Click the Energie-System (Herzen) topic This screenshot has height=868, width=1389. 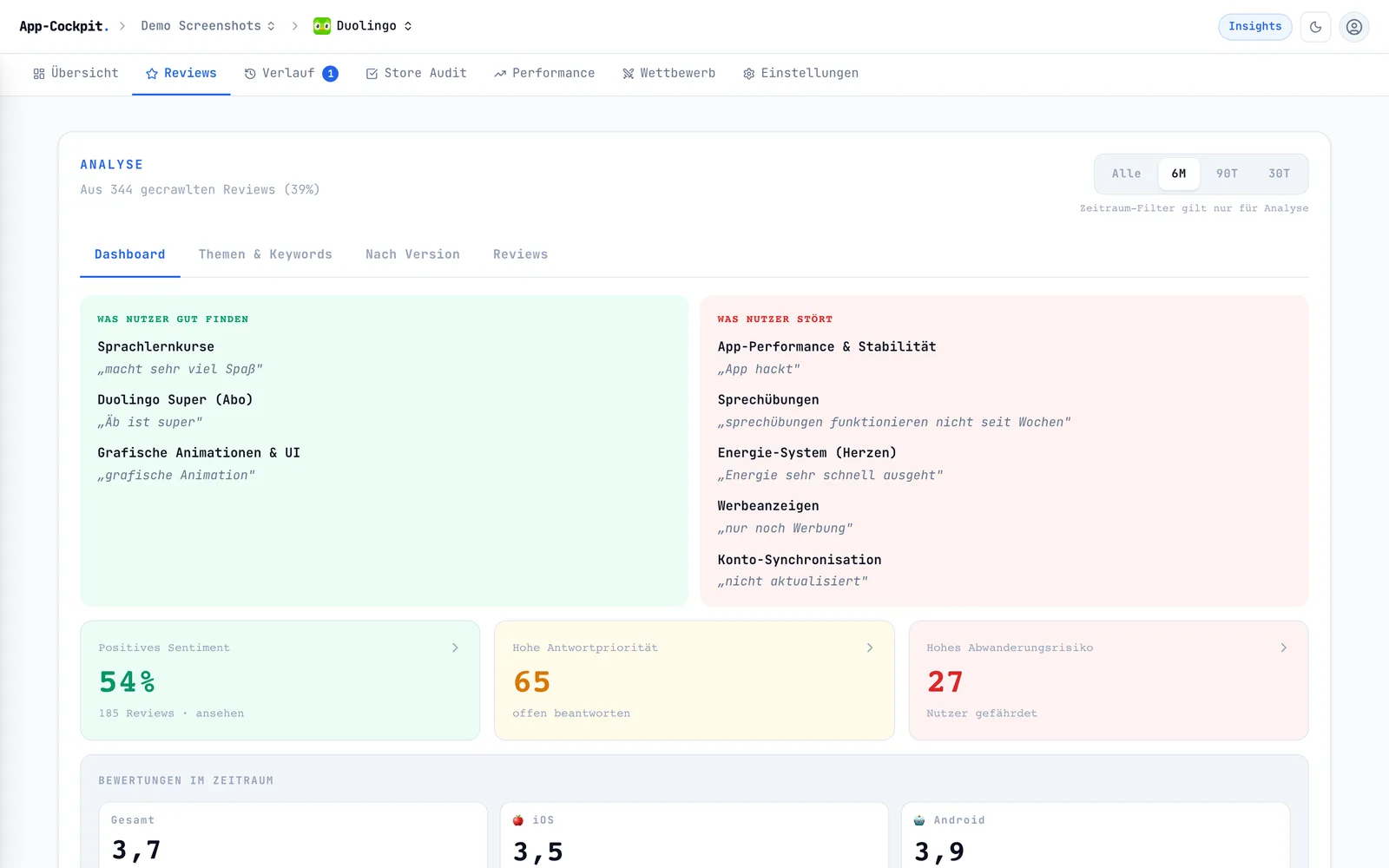tap(807, 452)
